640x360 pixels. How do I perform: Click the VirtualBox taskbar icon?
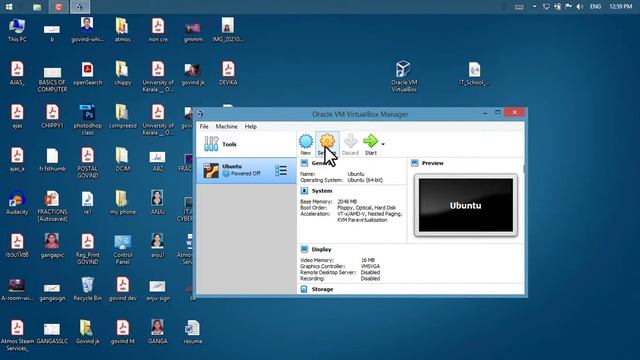(x=80, y=7)
